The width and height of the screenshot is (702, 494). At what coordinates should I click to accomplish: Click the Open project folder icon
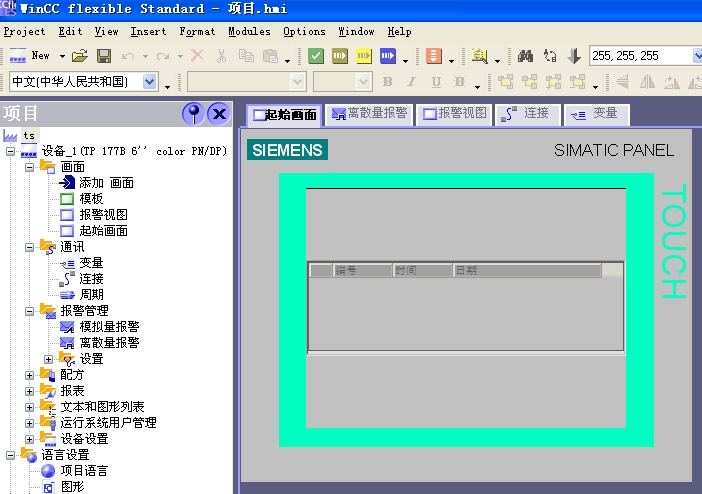(79, 56)
